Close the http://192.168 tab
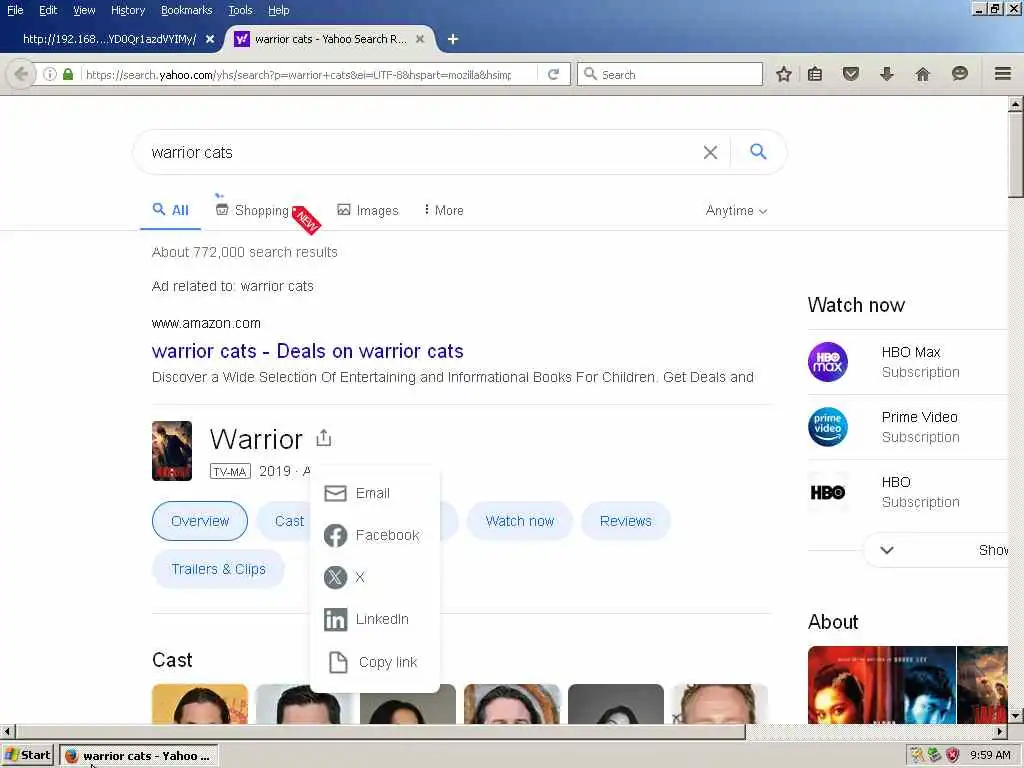The image size is (1024, 768). pyautogui.click(x=210, y=39)
